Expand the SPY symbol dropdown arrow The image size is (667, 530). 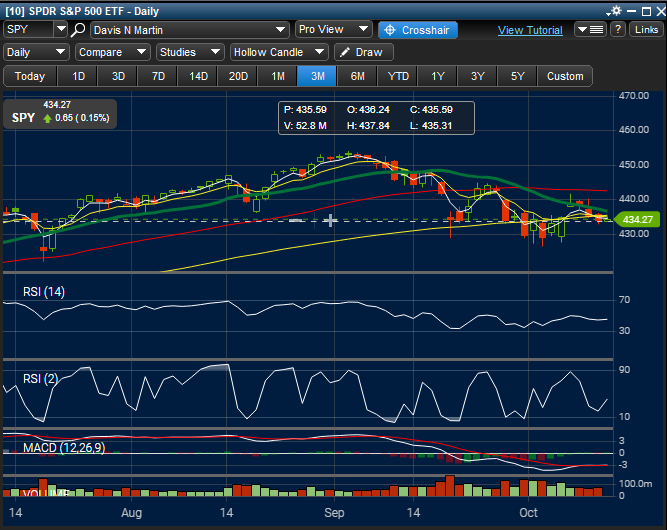click(61, 29)
